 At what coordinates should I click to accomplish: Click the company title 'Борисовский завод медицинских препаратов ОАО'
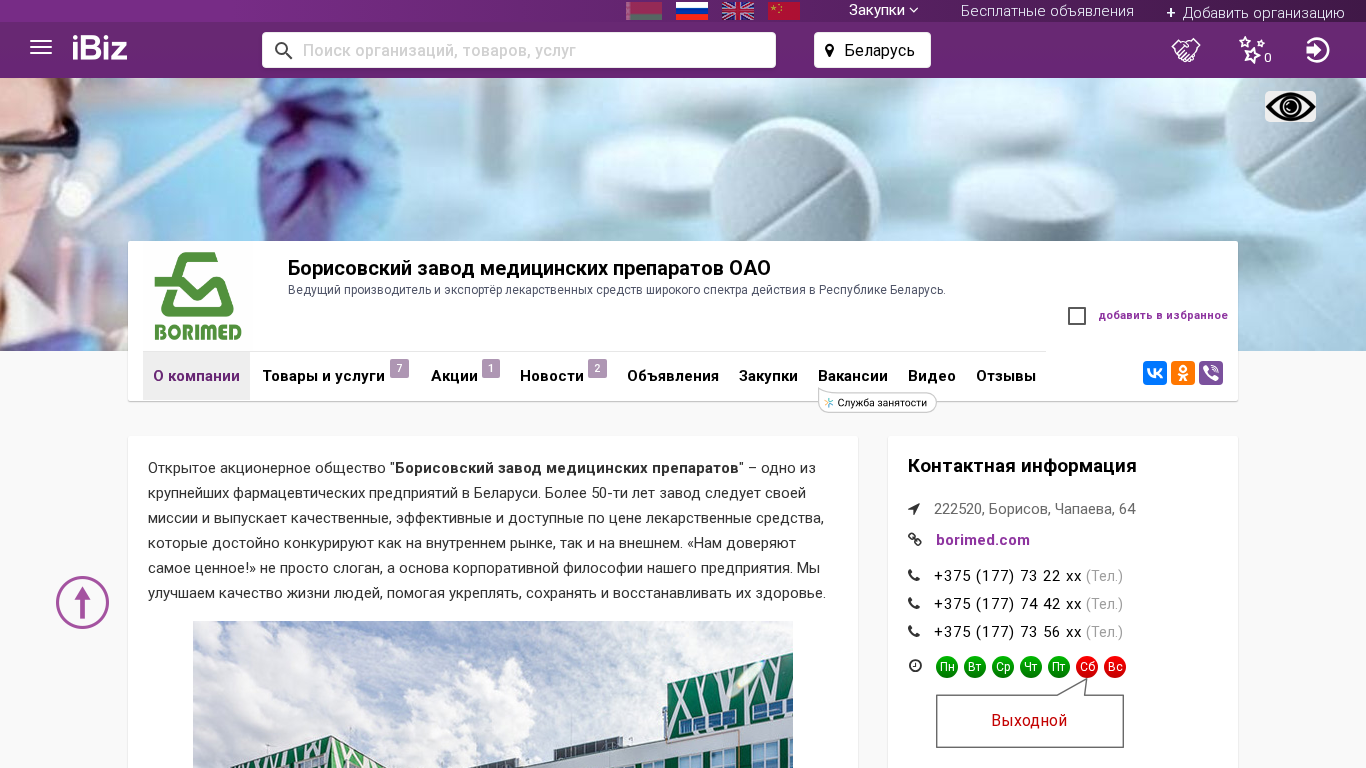pos(529,268)
